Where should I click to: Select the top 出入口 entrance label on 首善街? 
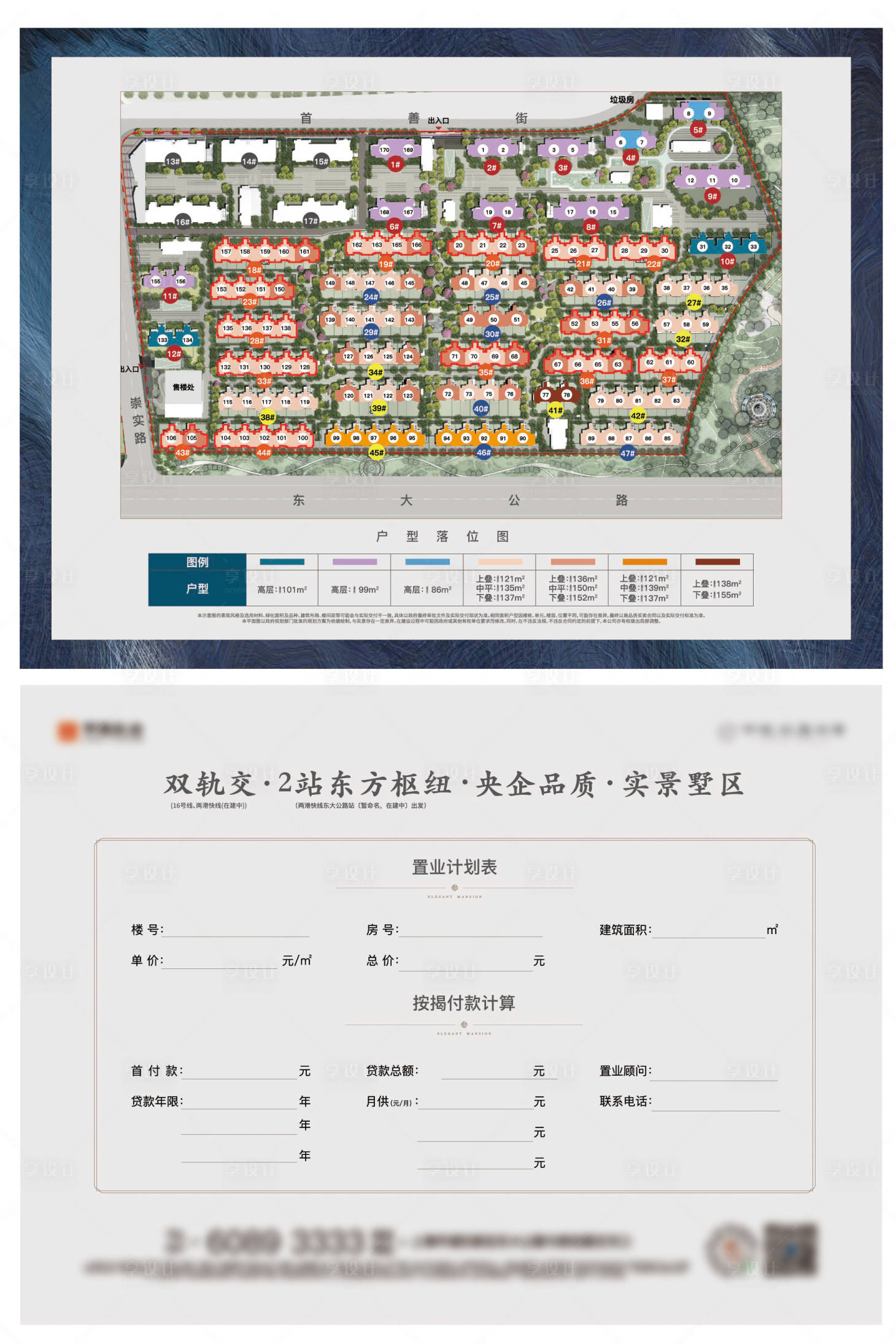[438, 120]
